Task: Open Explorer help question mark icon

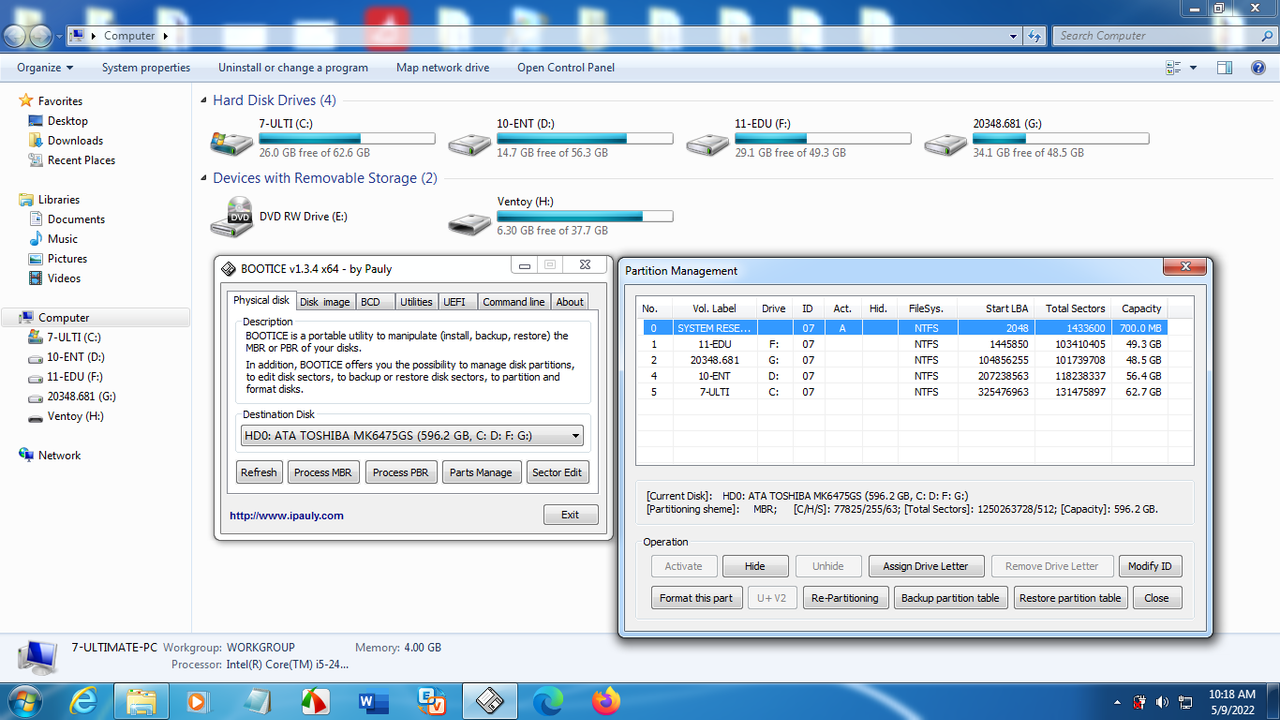Action: pos(1259,68)
